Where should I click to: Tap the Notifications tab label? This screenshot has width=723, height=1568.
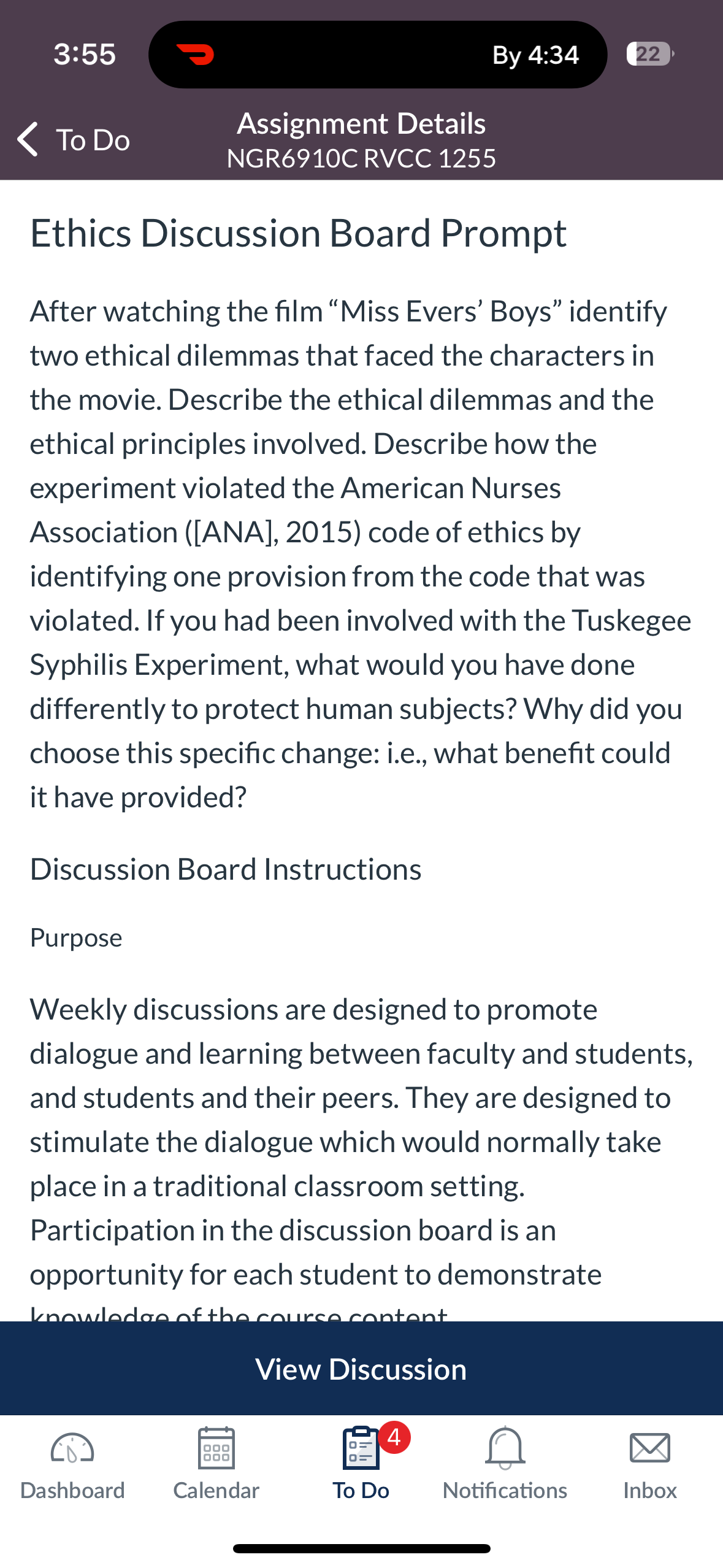tap(505, 1490)
